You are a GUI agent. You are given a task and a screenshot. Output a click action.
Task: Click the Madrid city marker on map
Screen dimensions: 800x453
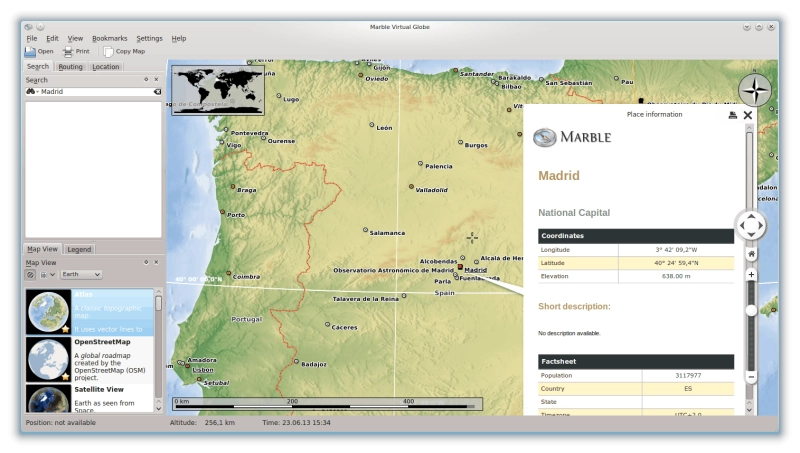(x=460, y=267)
